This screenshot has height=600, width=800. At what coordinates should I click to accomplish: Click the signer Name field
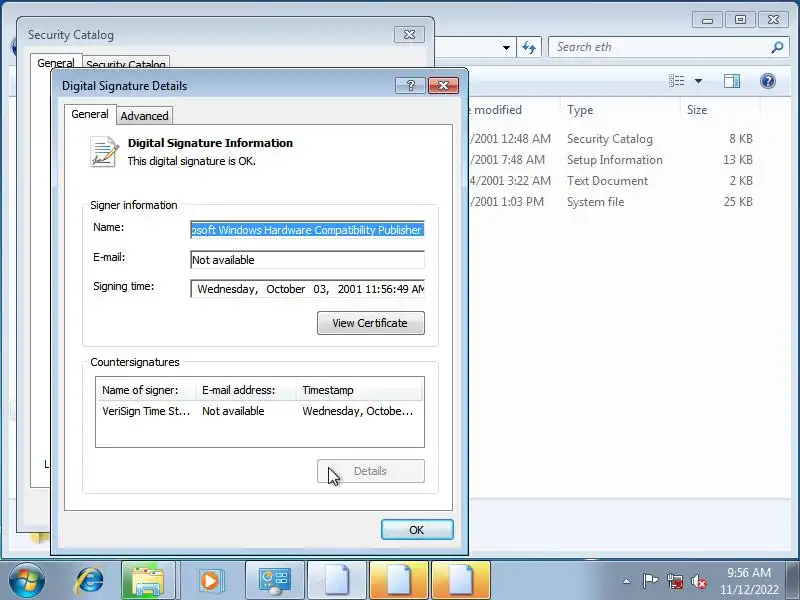pos(307,230)
